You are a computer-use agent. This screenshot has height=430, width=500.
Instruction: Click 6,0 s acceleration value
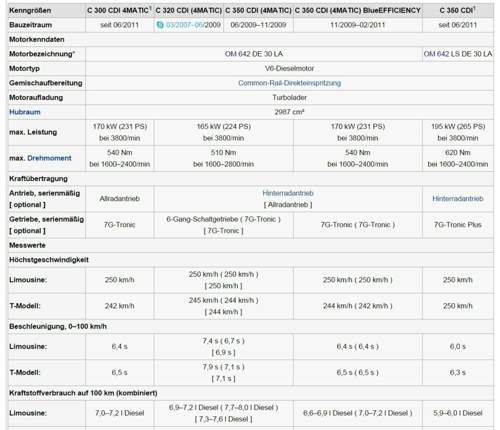(458, 347)
